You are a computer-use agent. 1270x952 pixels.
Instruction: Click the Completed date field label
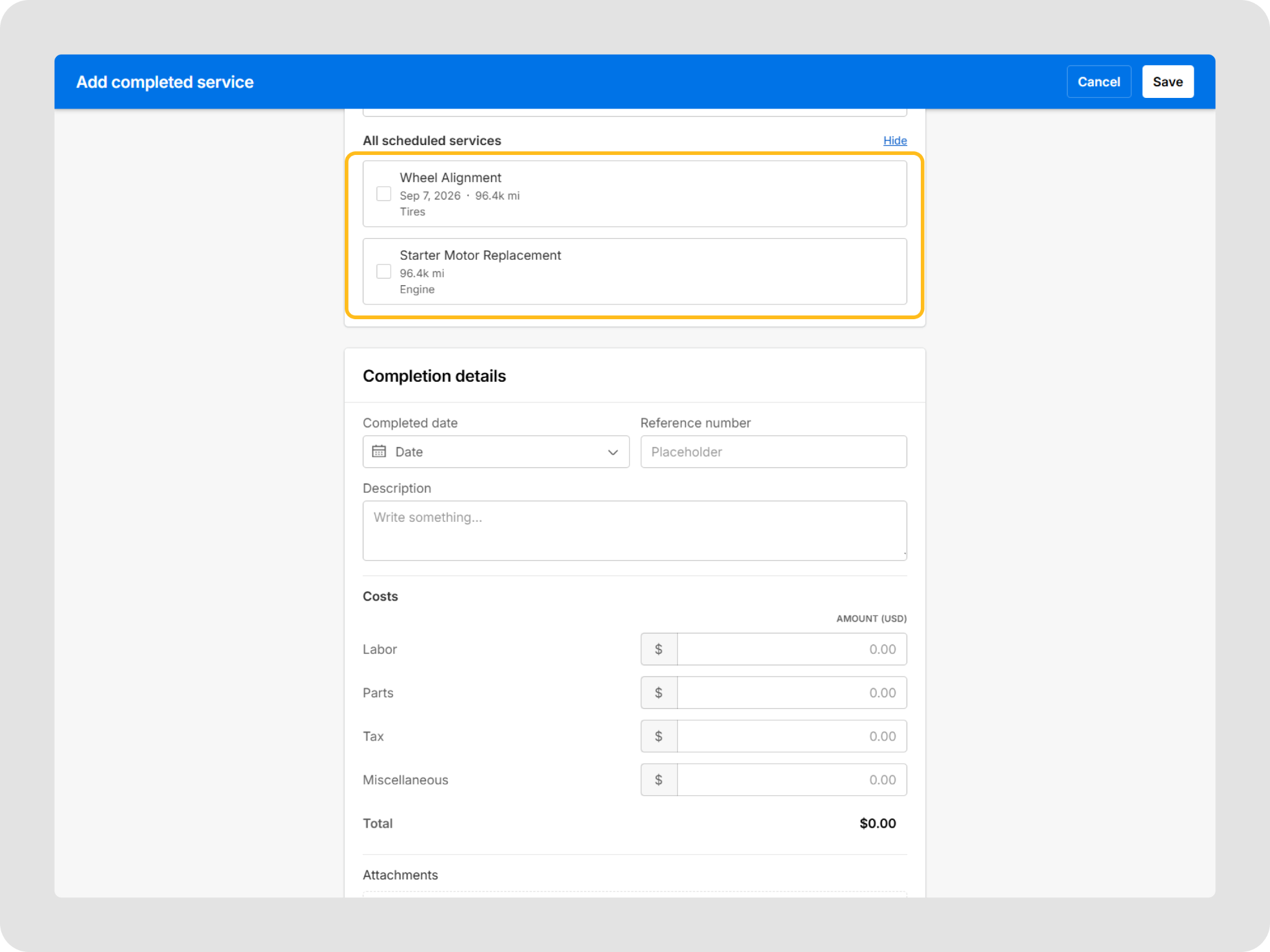pyautogui.click(x=410, y=423)
